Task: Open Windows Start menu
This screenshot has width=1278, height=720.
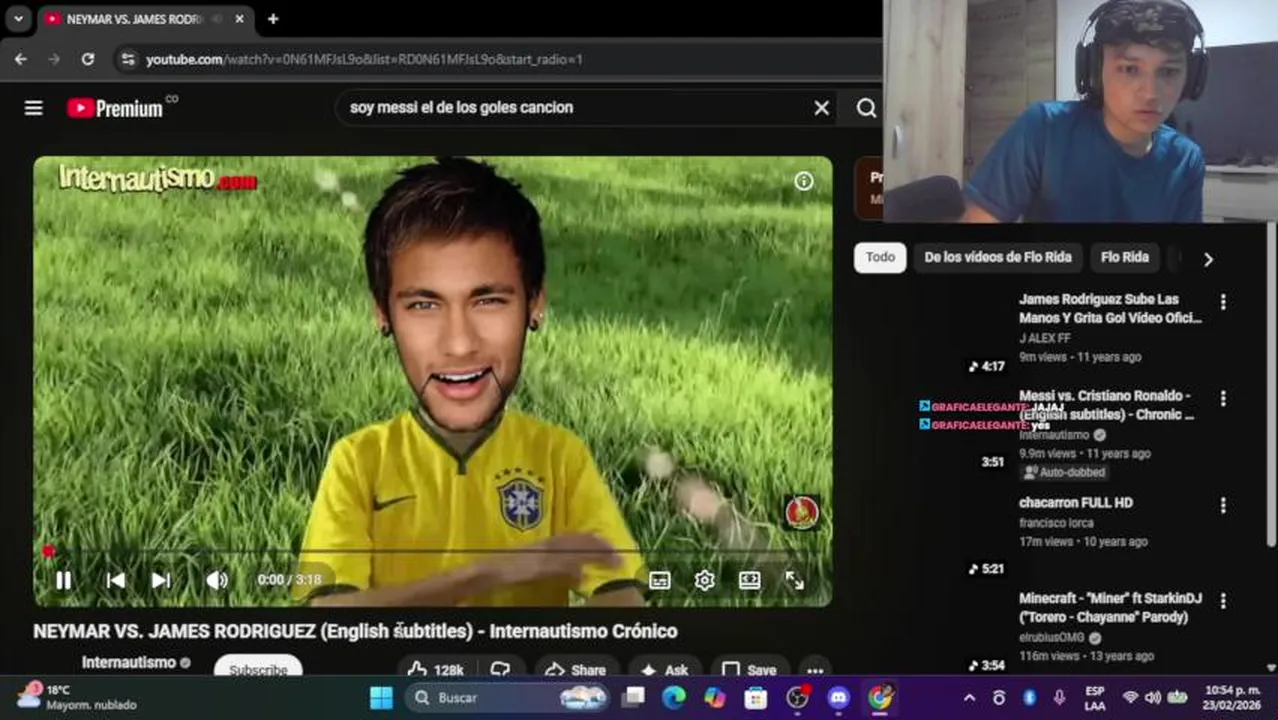Action: 381,697
